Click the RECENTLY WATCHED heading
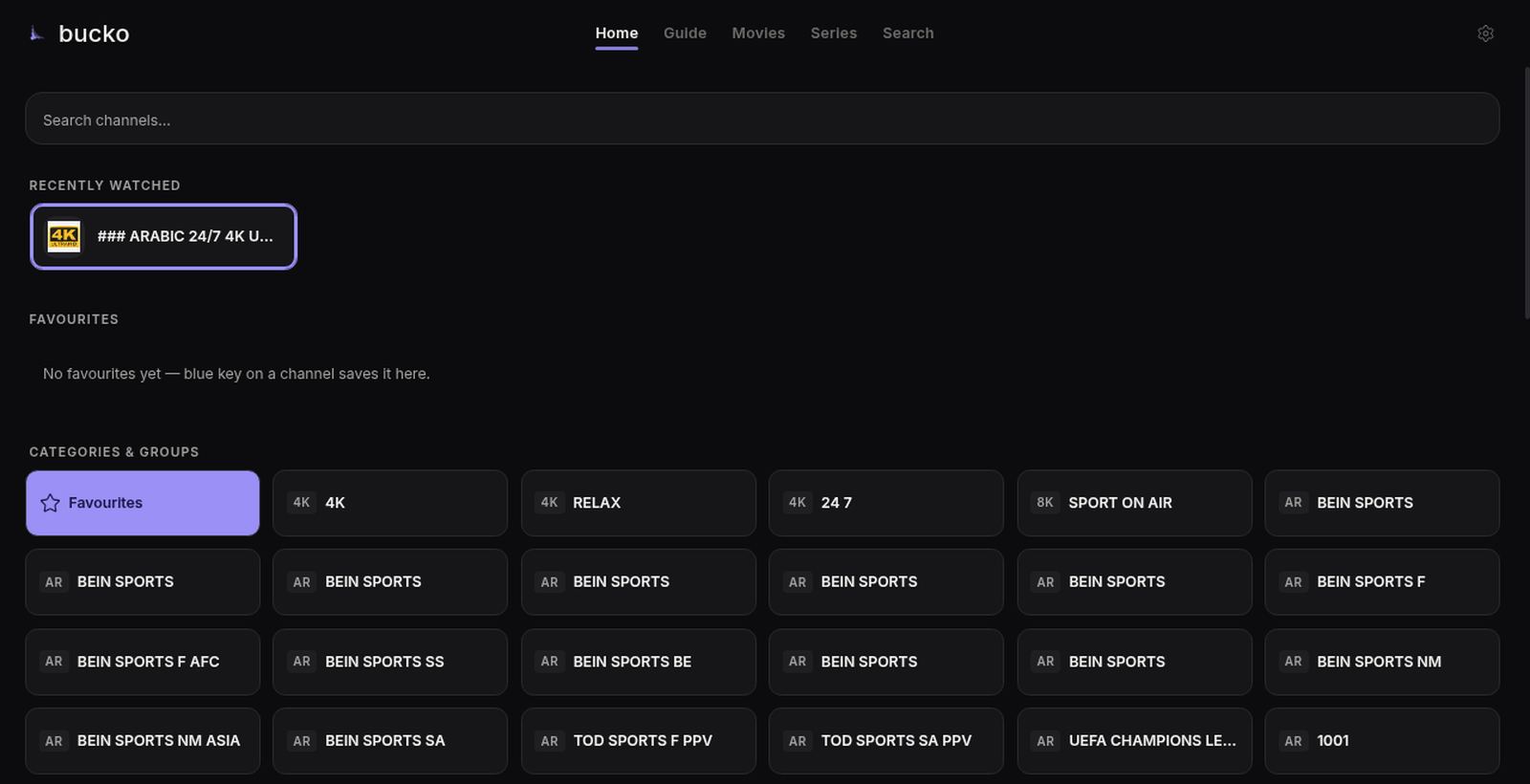Screen dimensions: 1530x784 coord(104,185)
